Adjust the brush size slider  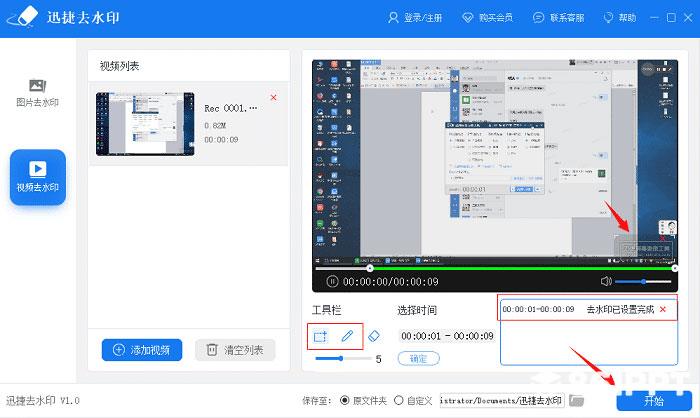[x=343, y=358]
